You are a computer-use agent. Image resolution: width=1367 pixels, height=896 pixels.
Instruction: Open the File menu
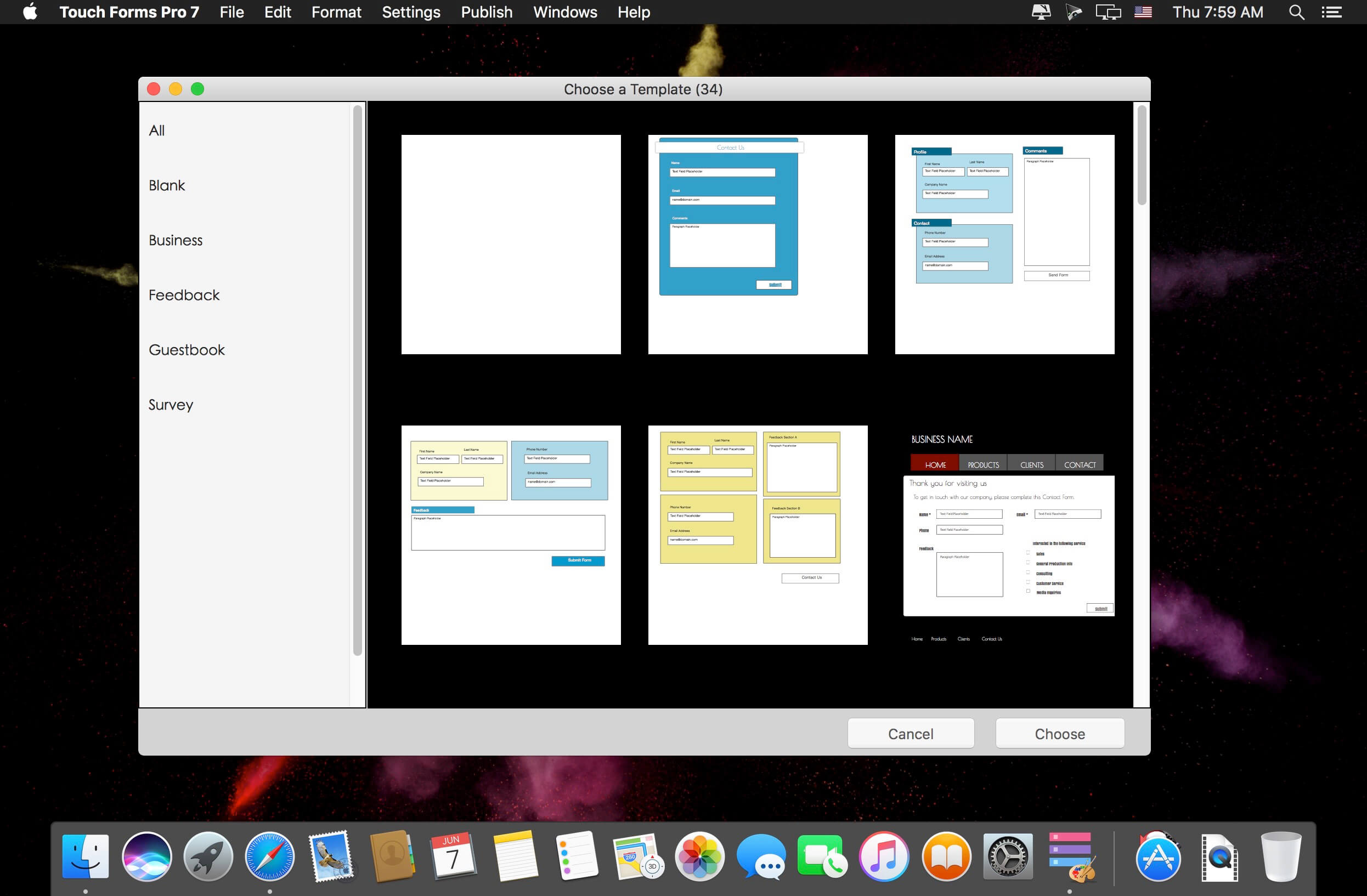(x=231, y=12)
